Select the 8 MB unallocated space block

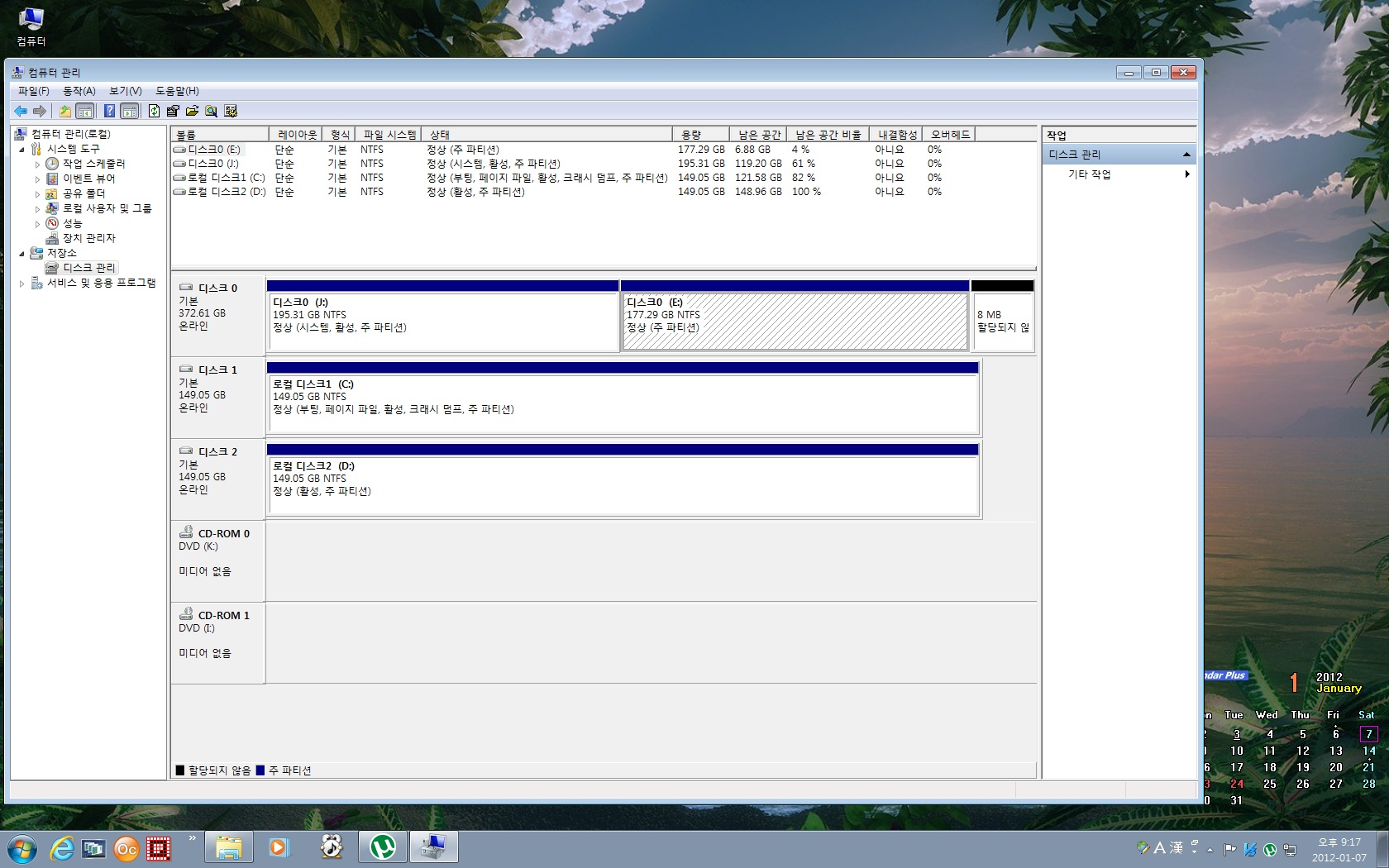[x=1003, y=316]
